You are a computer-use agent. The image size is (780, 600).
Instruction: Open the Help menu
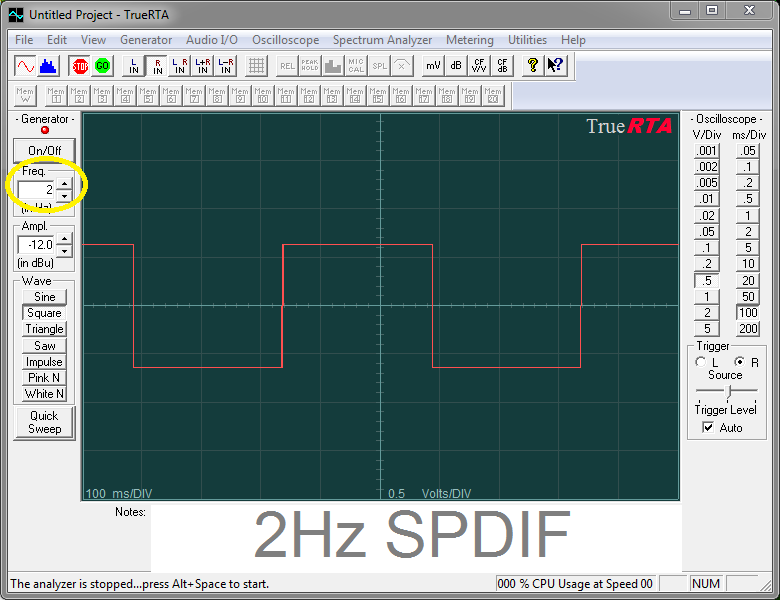(573, 40)
